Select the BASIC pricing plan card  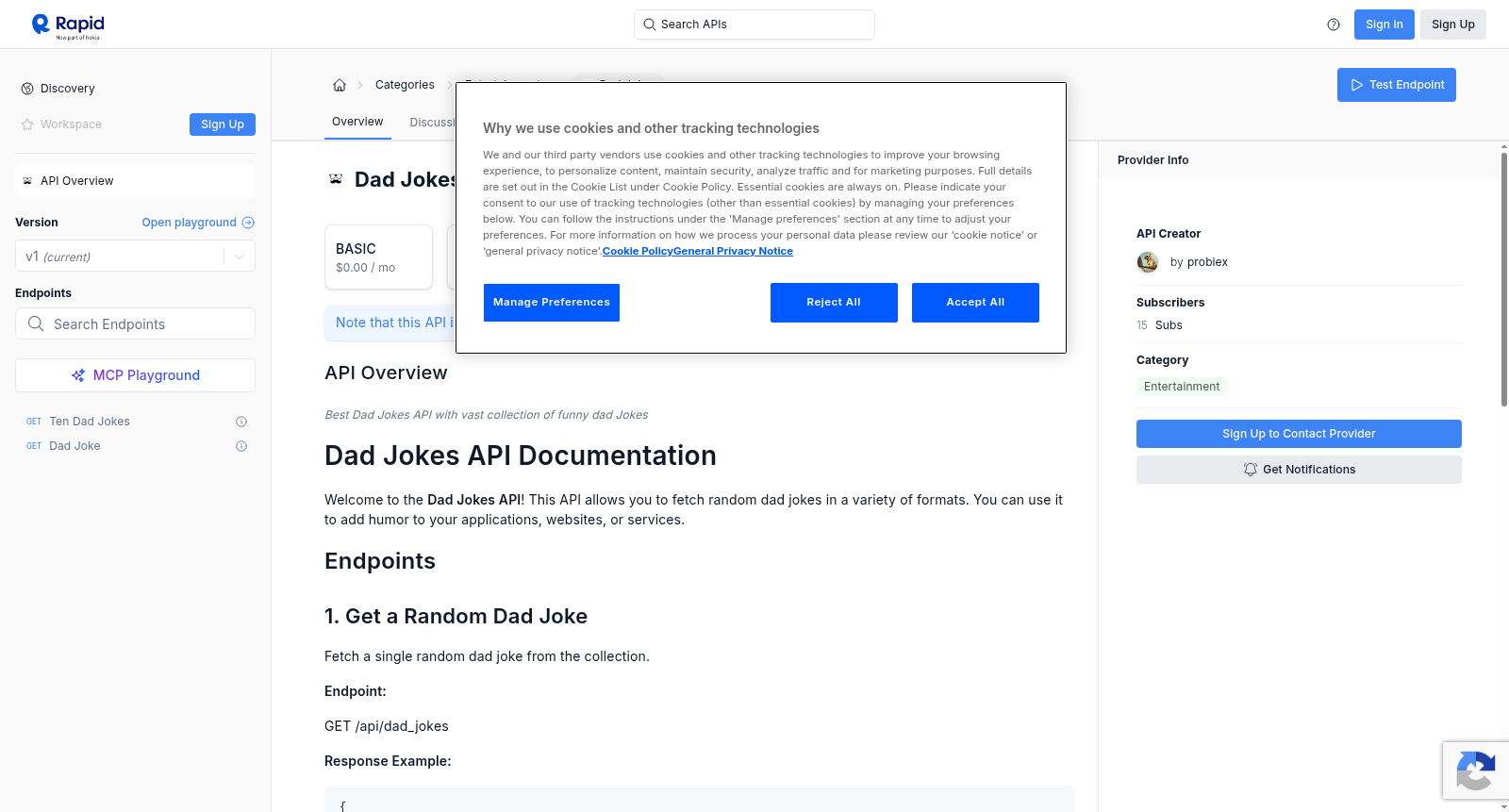coord(378,257)
